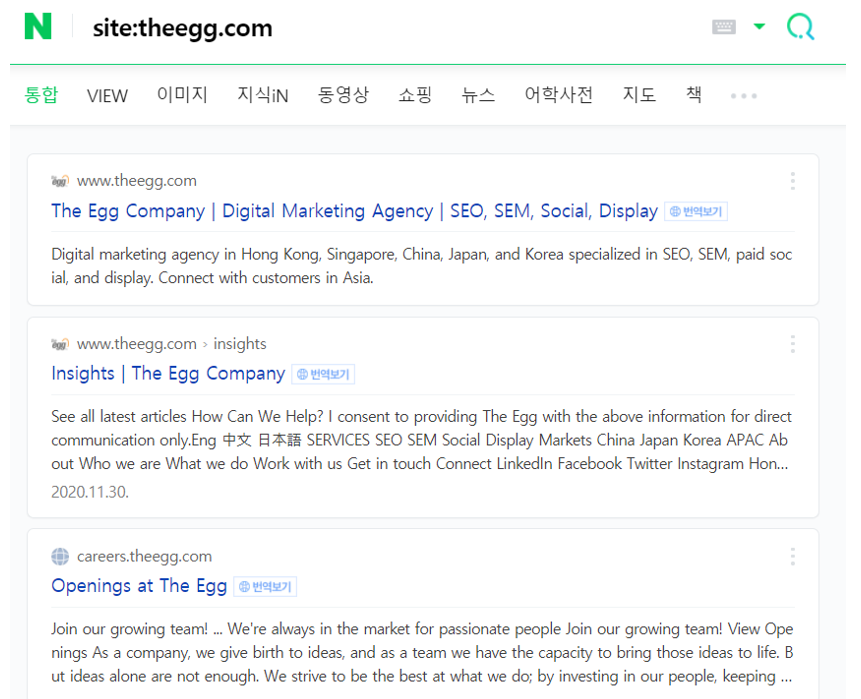The height and width of the screenshot is (699, 861).
Task: Click the insights breadcrumb path
Action: coord(240,344)
